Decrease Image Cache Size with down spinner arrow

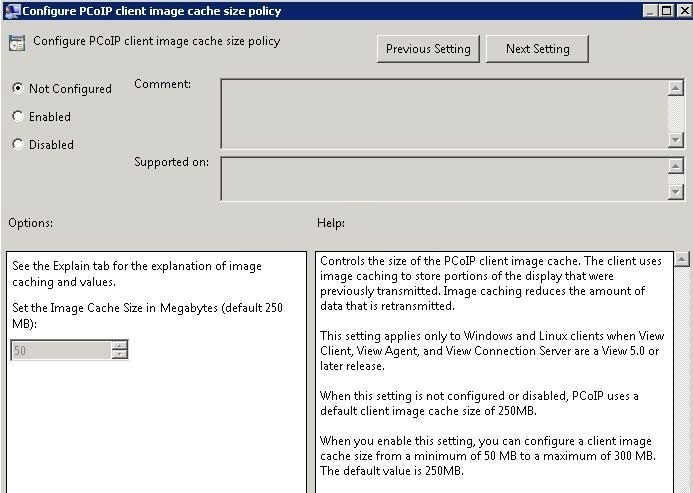coord(119,355)
